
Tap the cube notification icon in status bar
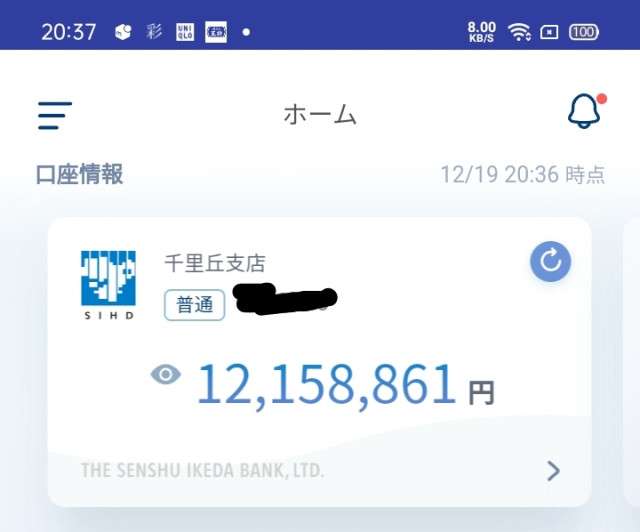pos(123,32)
